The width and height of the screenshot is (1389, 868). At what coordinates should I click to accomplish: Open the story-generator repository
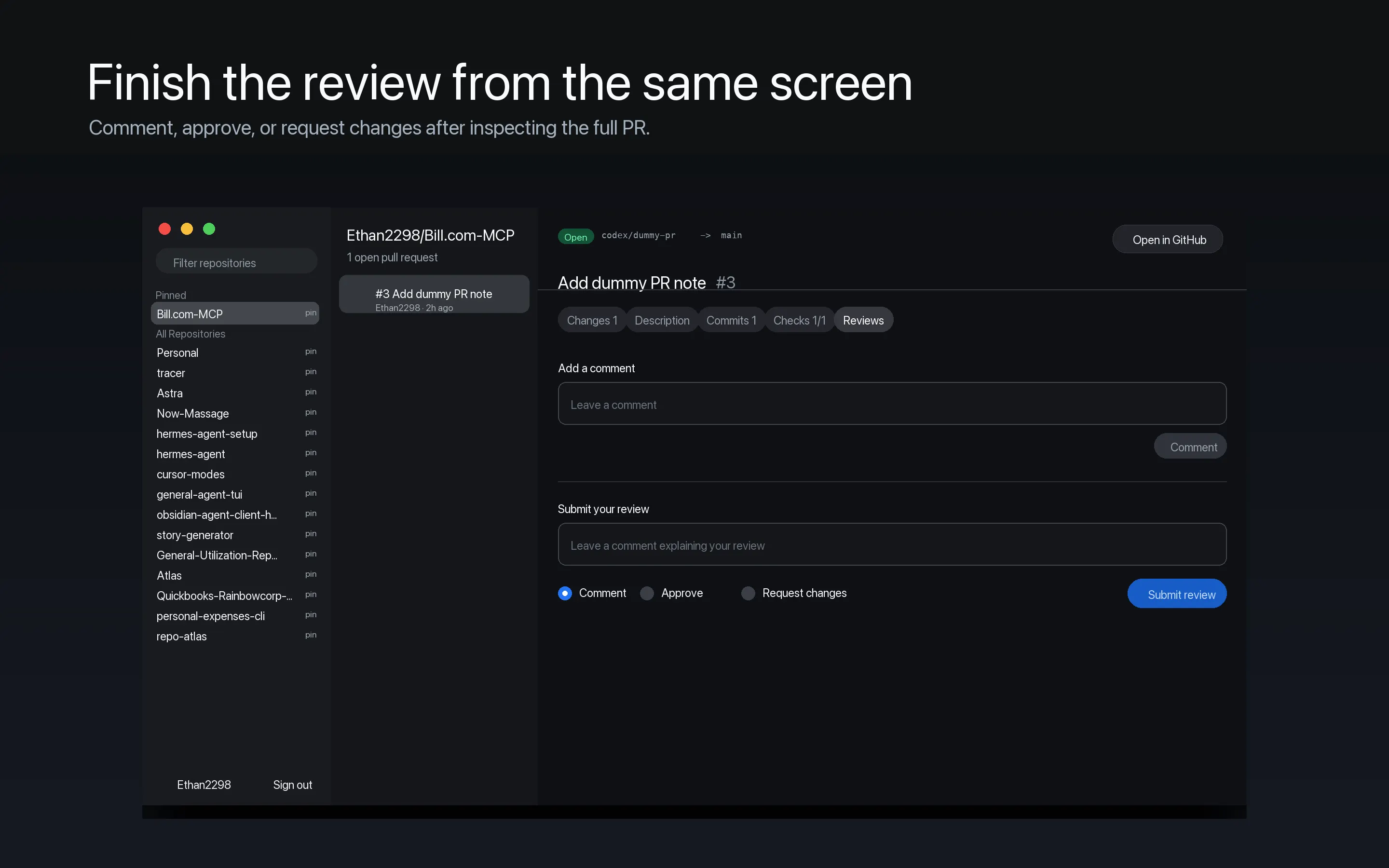click(235, 535)
